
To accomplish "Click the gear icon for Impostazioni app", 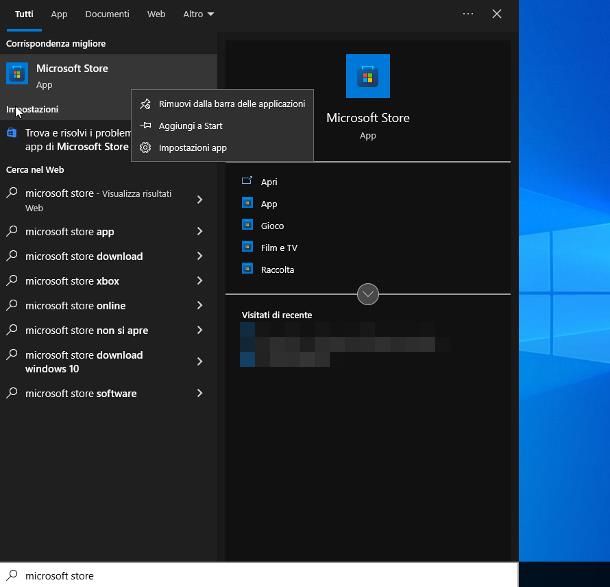I will [145, 148].
